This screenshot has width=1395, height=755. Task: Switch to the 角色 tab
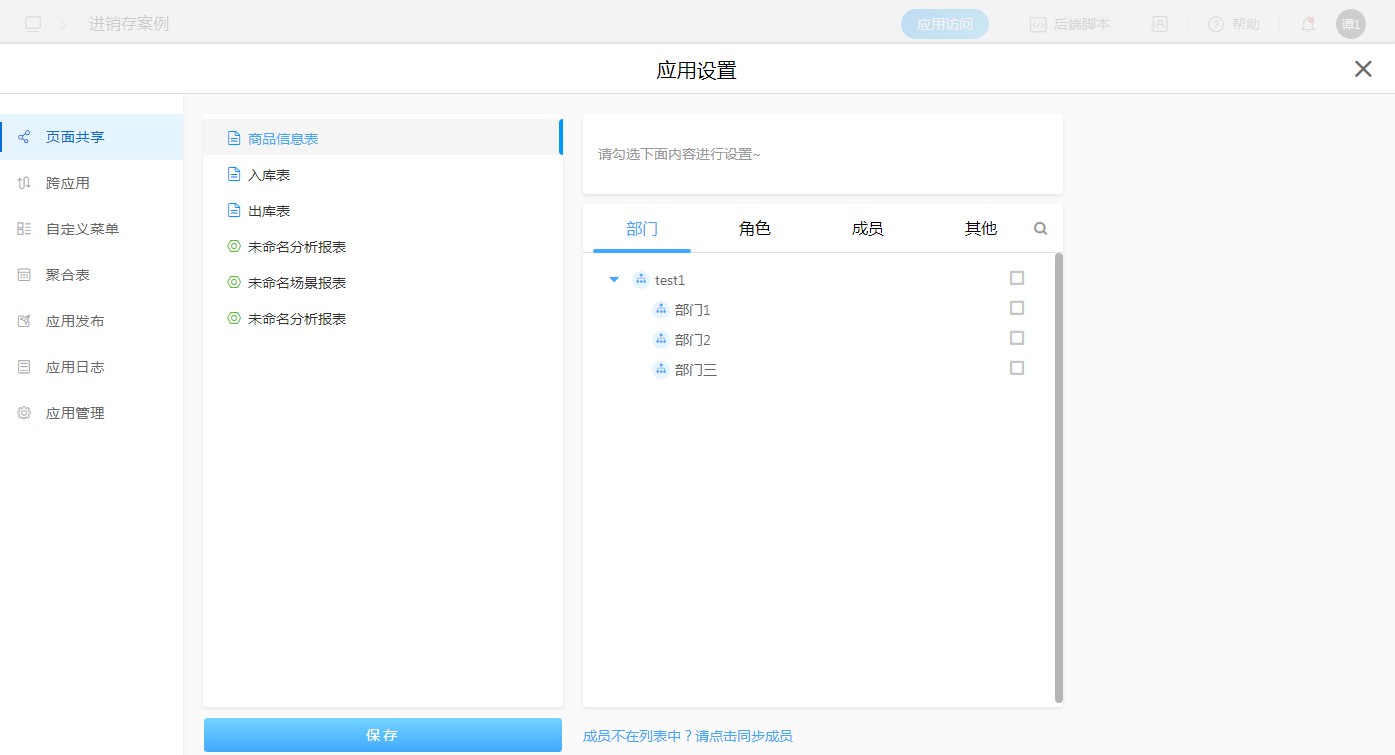coord(754,229)
